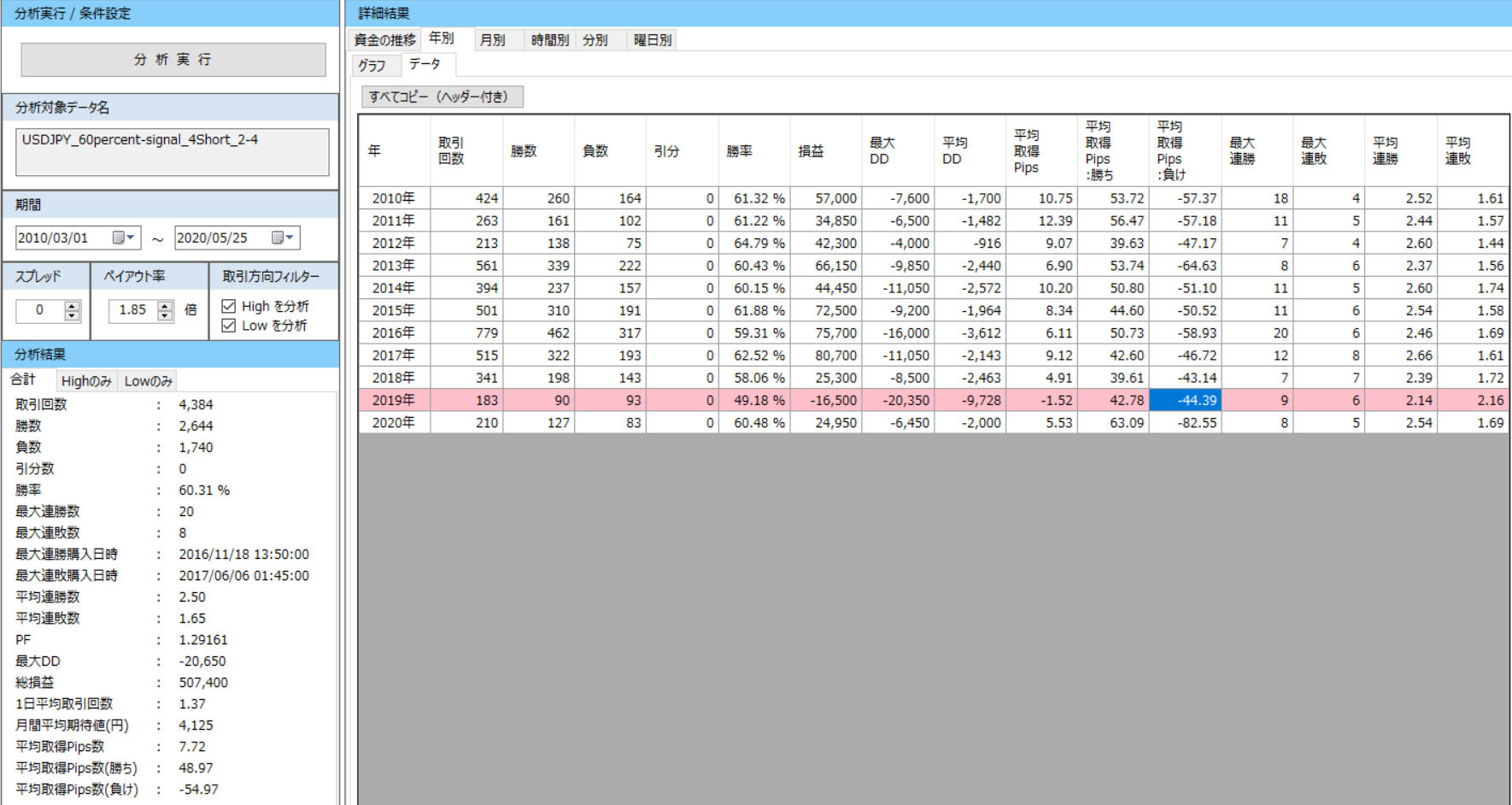1512x805 pixels.
Task: Click the 平均取得Pips:負け column header
Action: 1185,151
